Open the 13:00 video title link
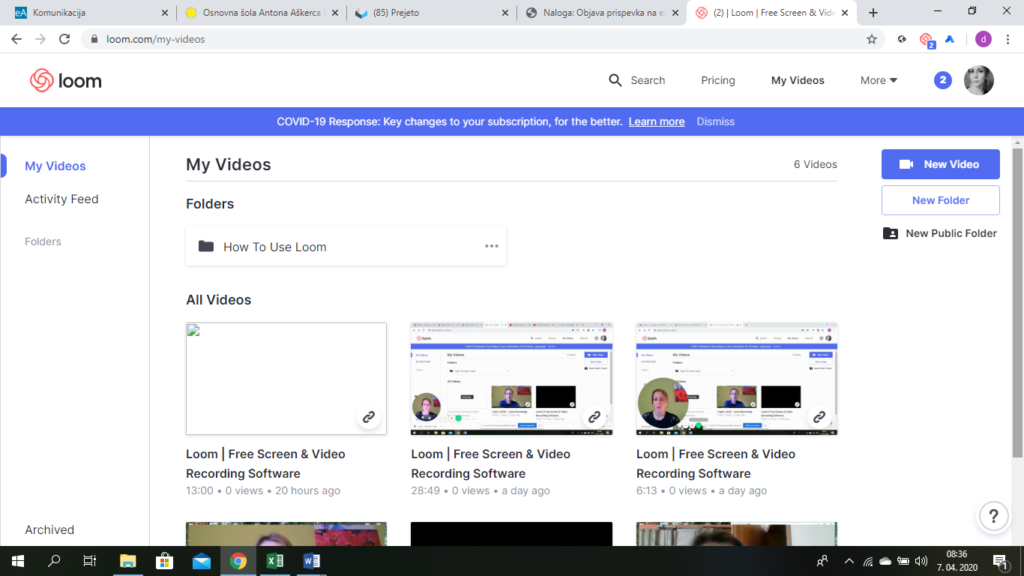 point(265,464)
